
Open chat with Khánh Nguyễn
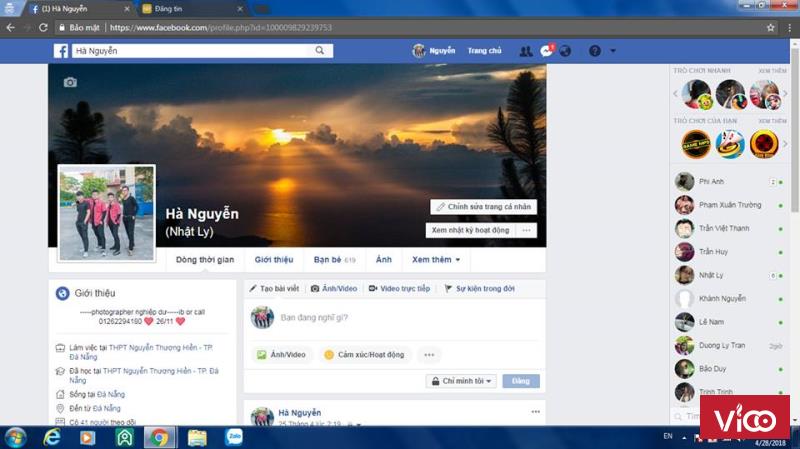point(730,298)
